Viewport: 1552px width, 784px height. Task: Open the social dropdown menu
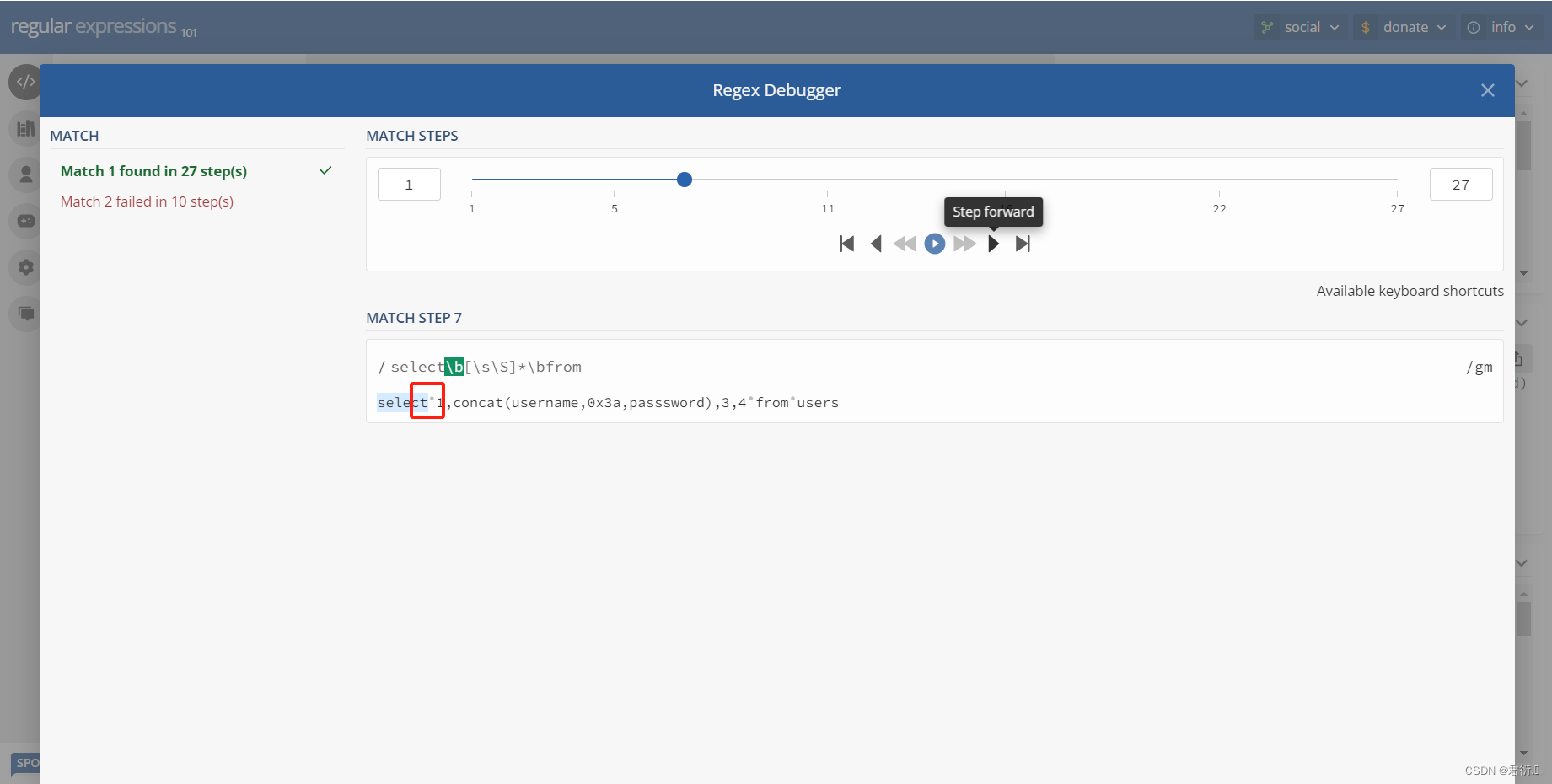(1301, 27)
